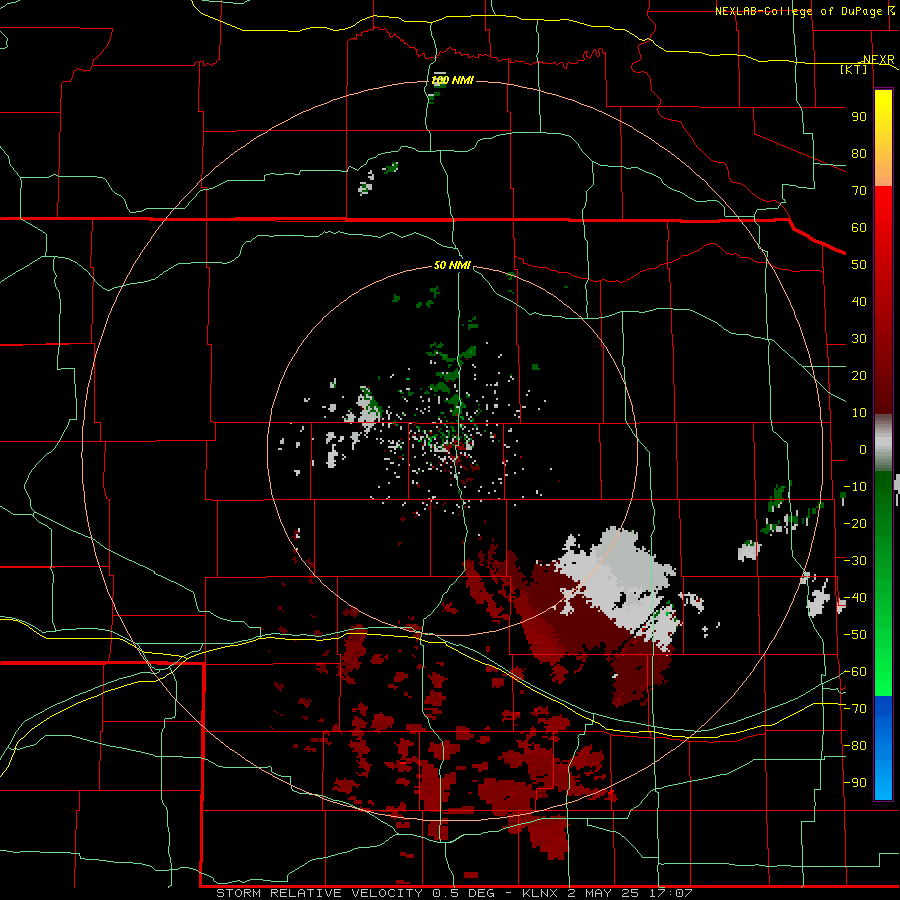Select the positive 60 knot scale label
This screenshot has width=900, height=900.
(859, 227)
